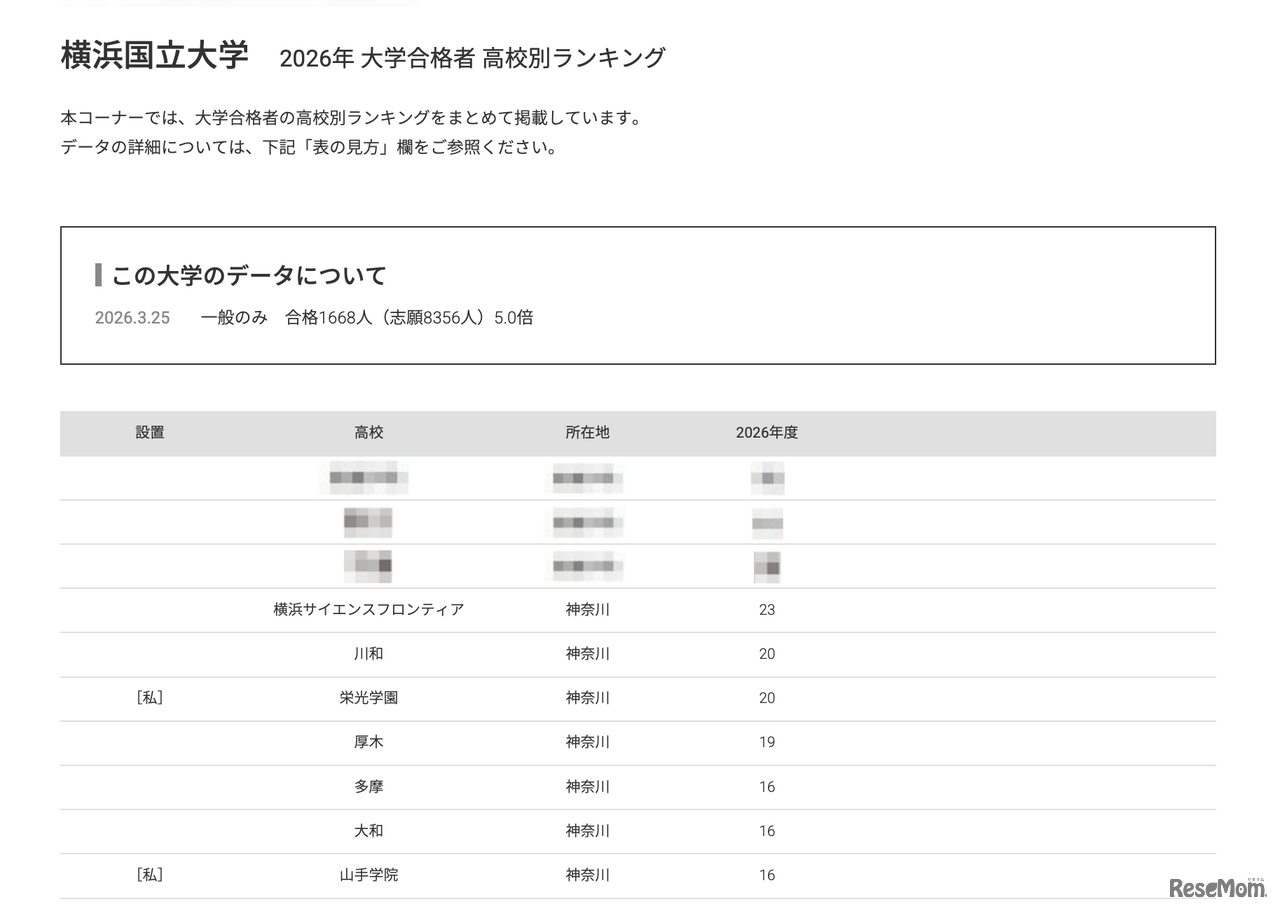This screenshot has height=911, width=1280.
Task: Click the value 19 in the table
Action: tap(767, 742)
